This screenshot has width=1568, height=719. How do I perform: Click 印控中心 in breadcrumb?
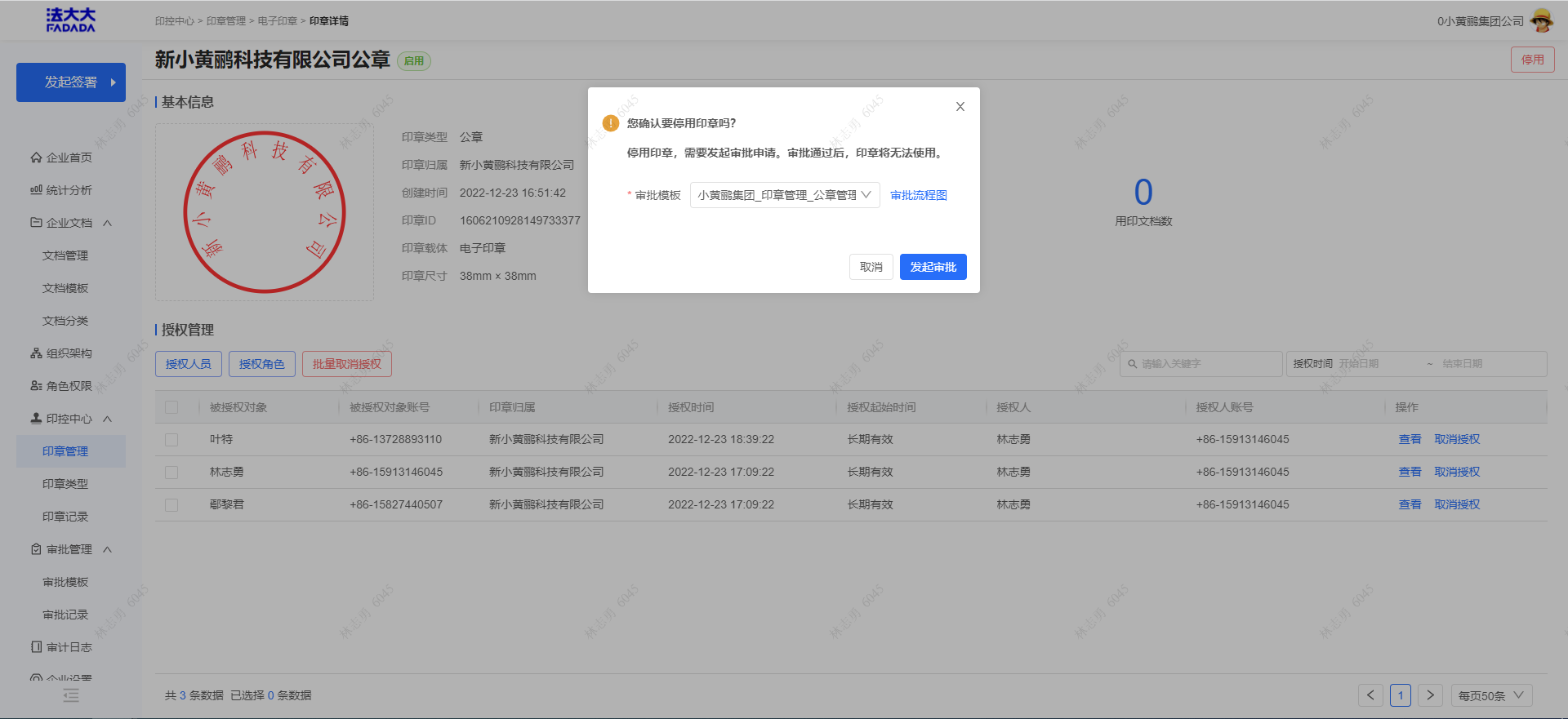[175, 21]
